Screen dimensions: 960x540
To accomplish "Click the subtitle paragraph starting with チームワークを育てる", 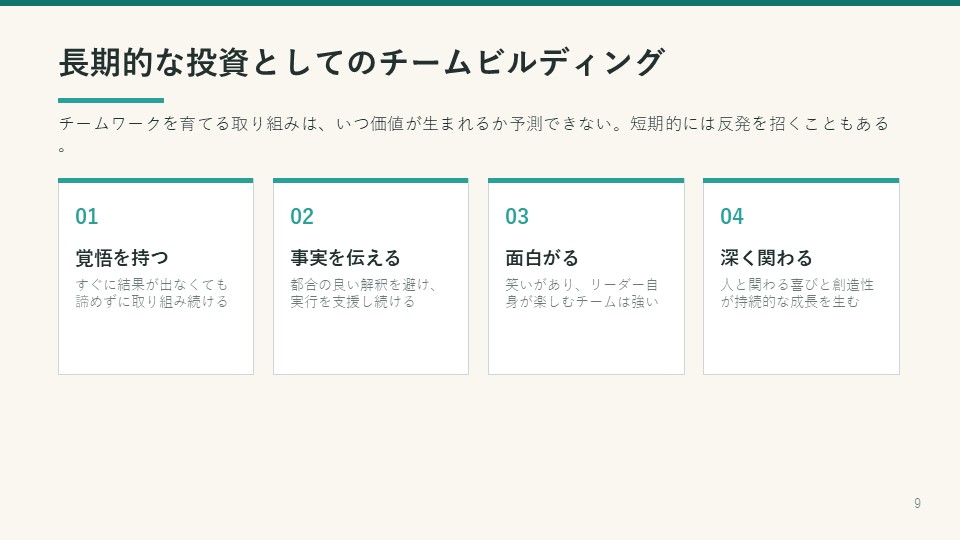I will pyautogui.click(x=473, y=133).
